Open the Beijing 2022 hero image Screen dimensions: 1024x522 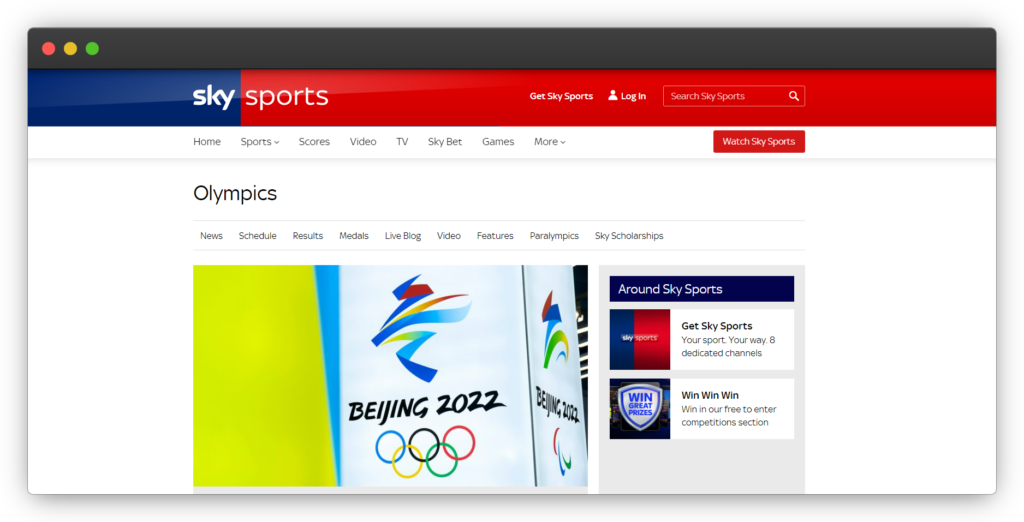[391, 376]
